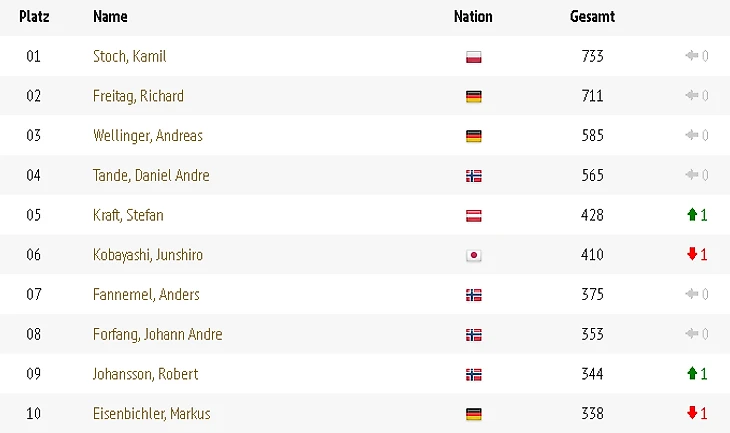The width and height of the screenshot is (730, 433).
Task: Open Wellinger, Andreas profile link
Action: [x=148, y=135]
